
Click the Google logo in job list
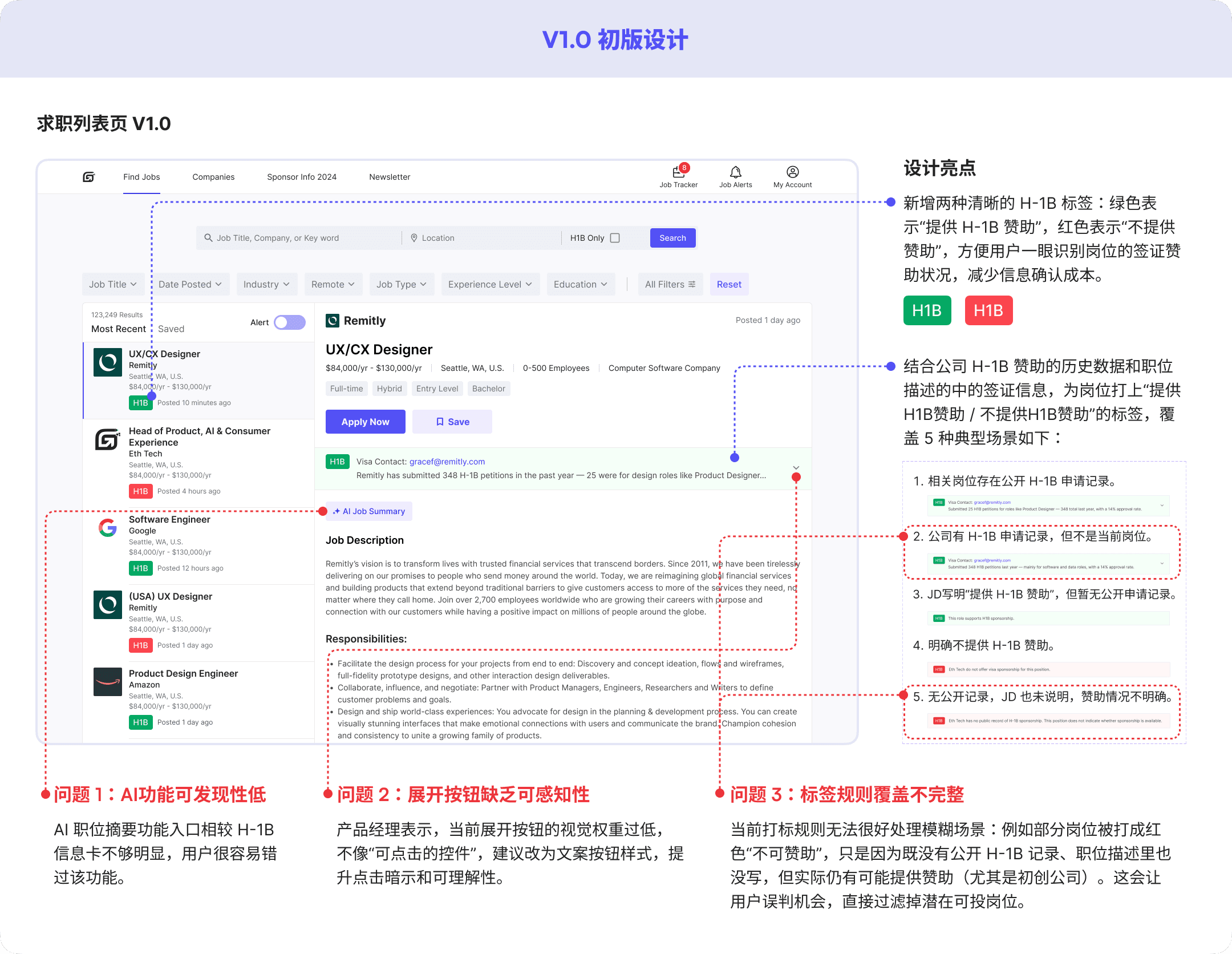pos(108,528)
